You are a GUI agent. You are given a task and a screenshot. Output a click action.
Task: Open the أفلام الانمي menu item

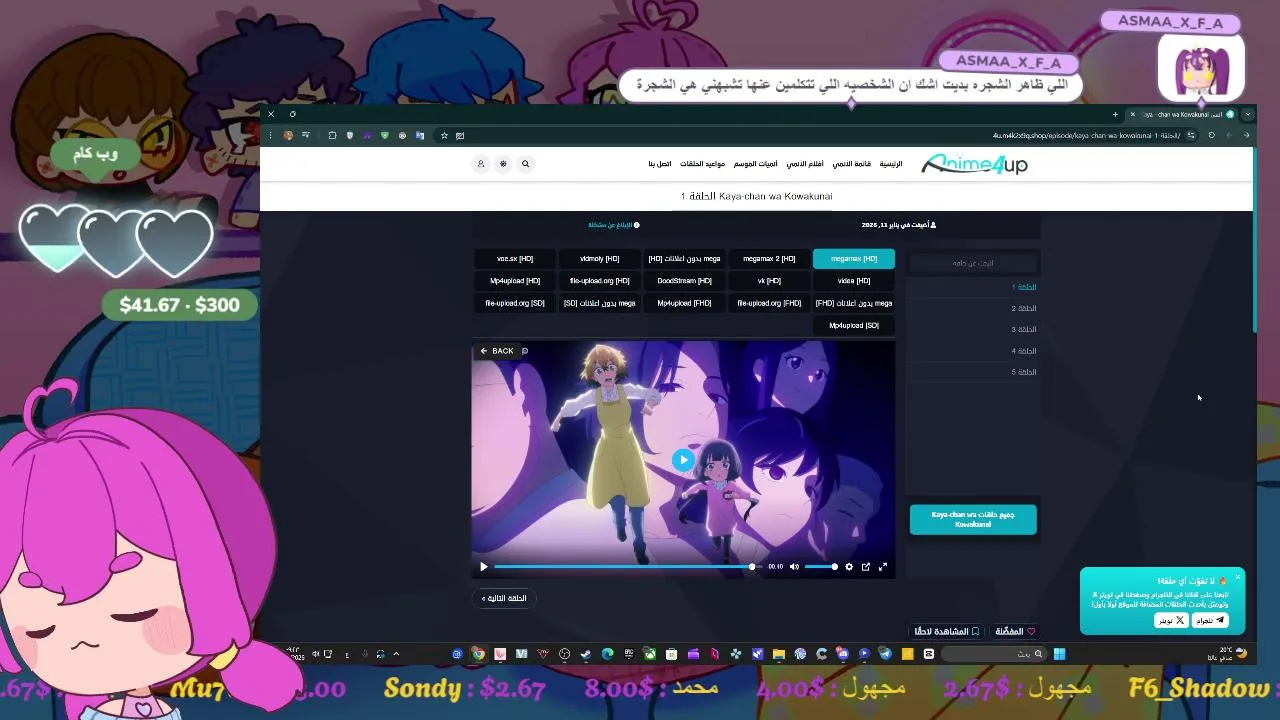(805, 164)
